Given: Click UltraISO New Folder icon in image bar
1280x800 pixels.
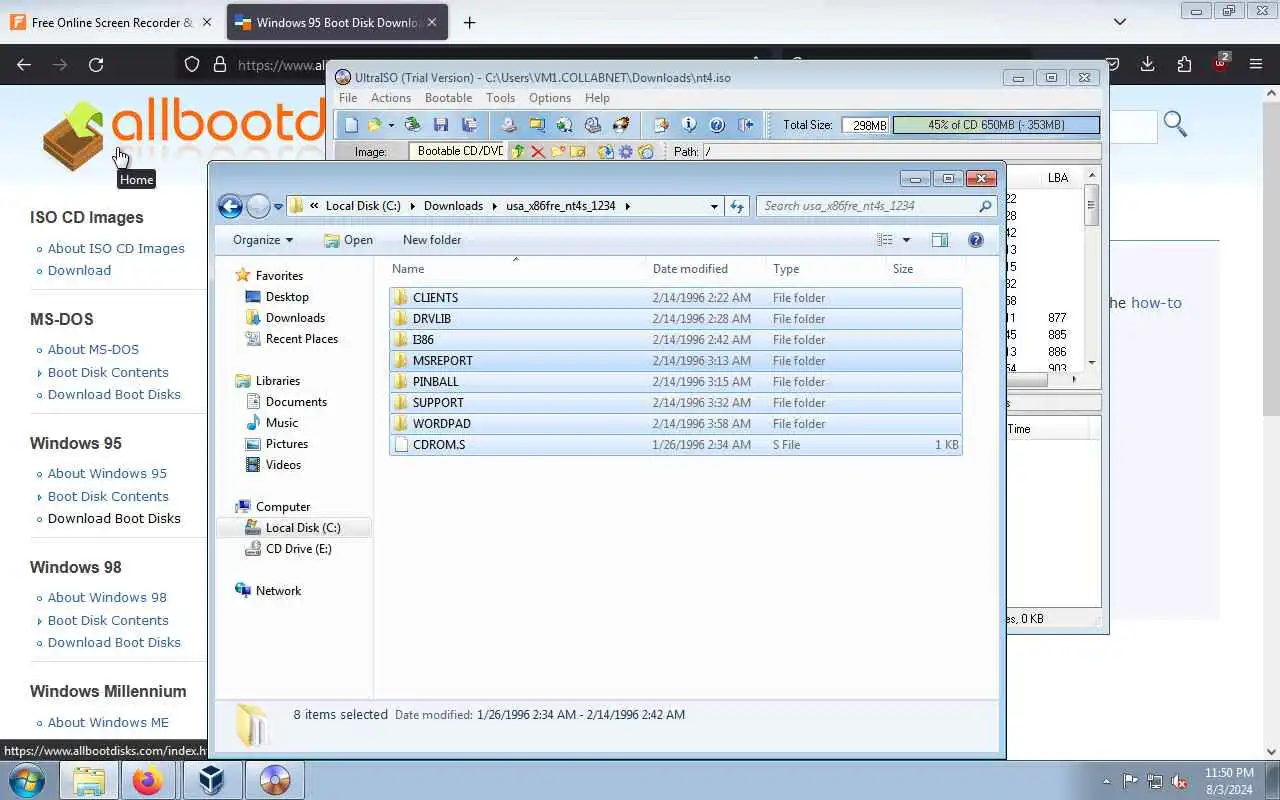Looking at the screenshot, I should click(558, 152).
